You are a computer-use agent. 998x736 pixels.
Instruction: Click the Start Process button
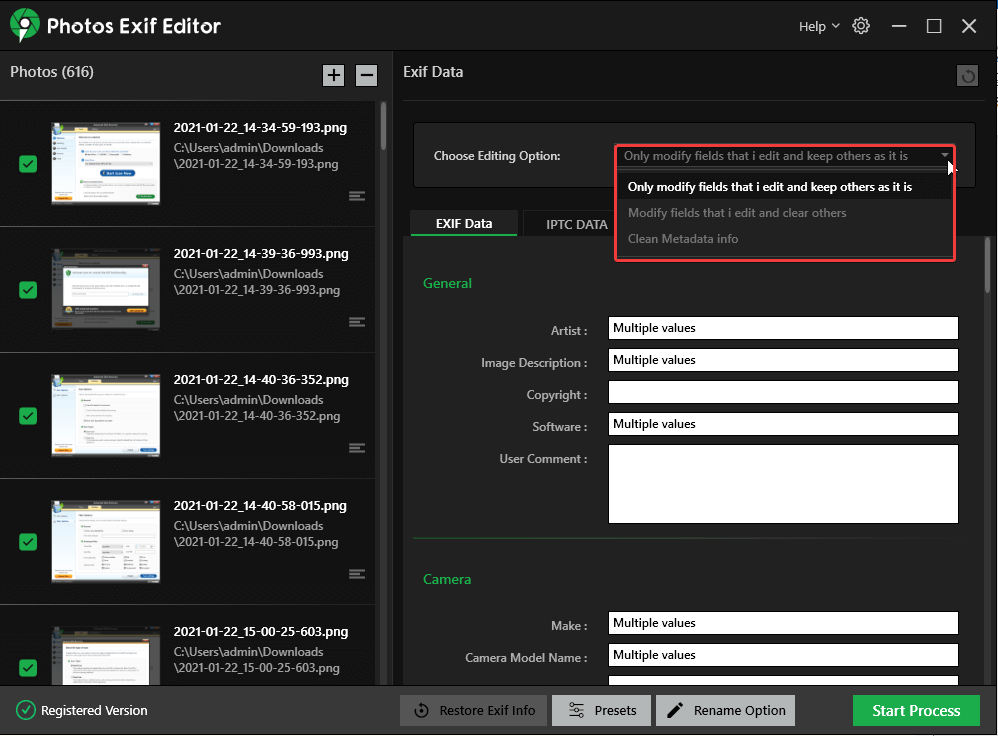(x=915, y=710)
